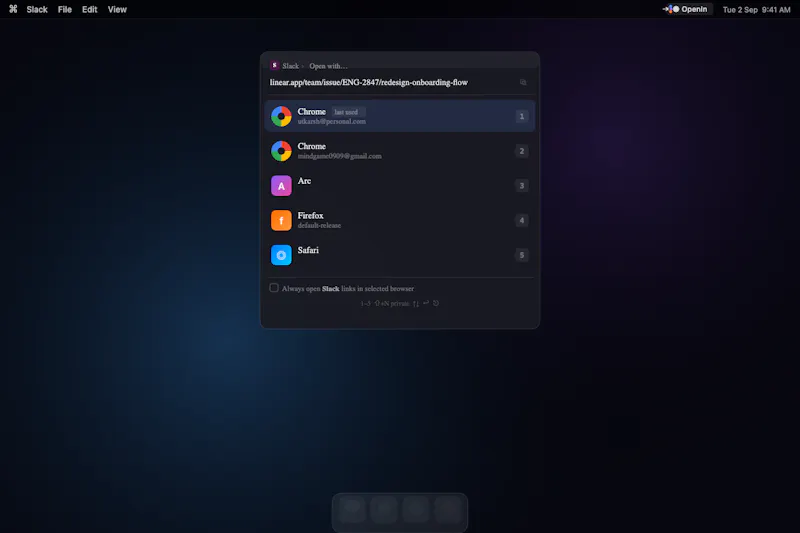Viewport: 800px width, 533px height.
Task: Click shortcut badge 1 on Chrome row
Action: [521, 116]
